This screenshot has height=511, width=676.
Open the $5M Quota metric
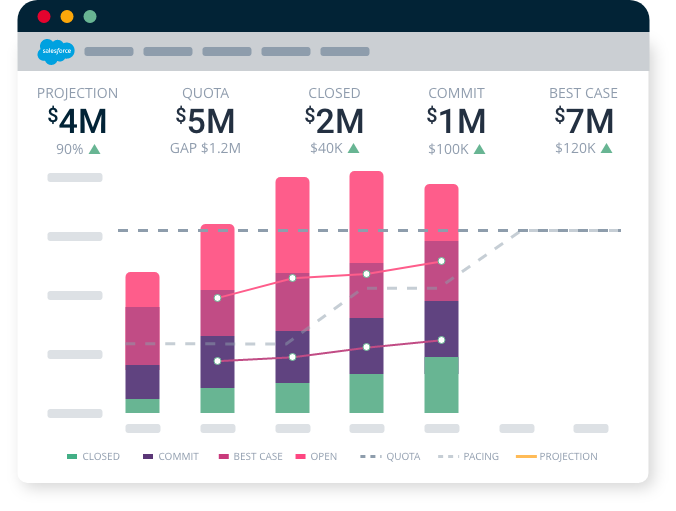point(205,121)
